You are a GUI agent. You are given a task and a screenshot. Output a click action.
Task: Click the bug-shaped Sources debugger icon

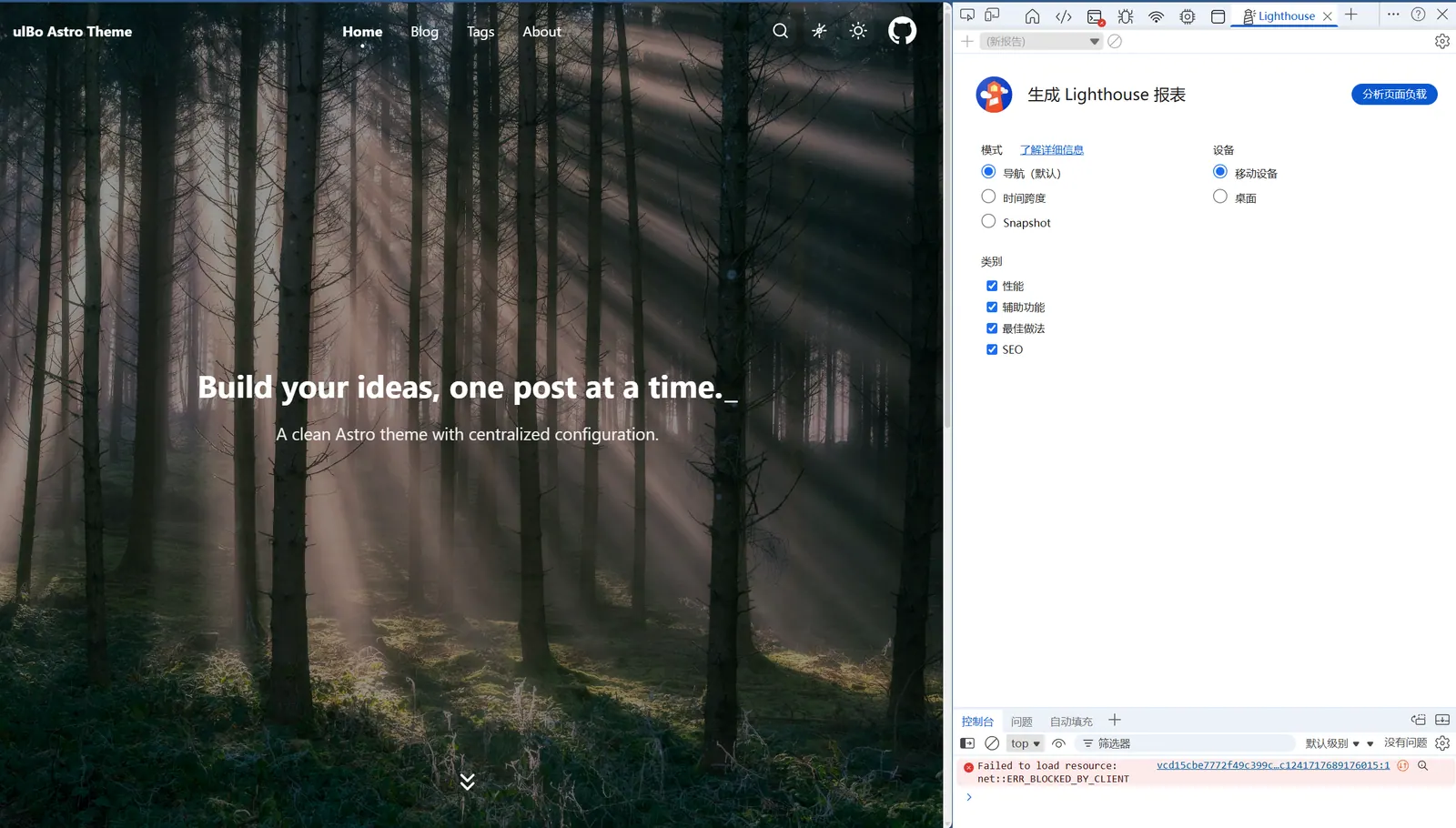pos(1126,15)
